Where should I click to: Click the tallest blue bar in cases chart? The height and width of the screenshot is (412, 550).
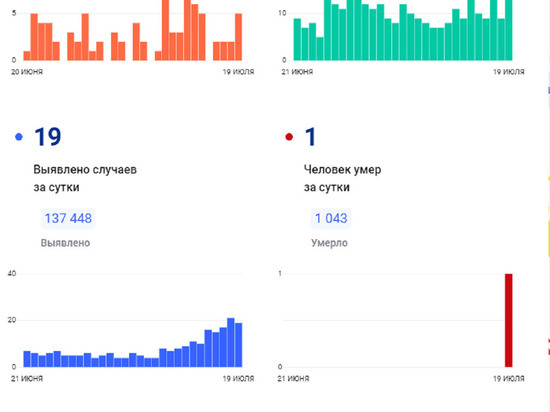231,343
